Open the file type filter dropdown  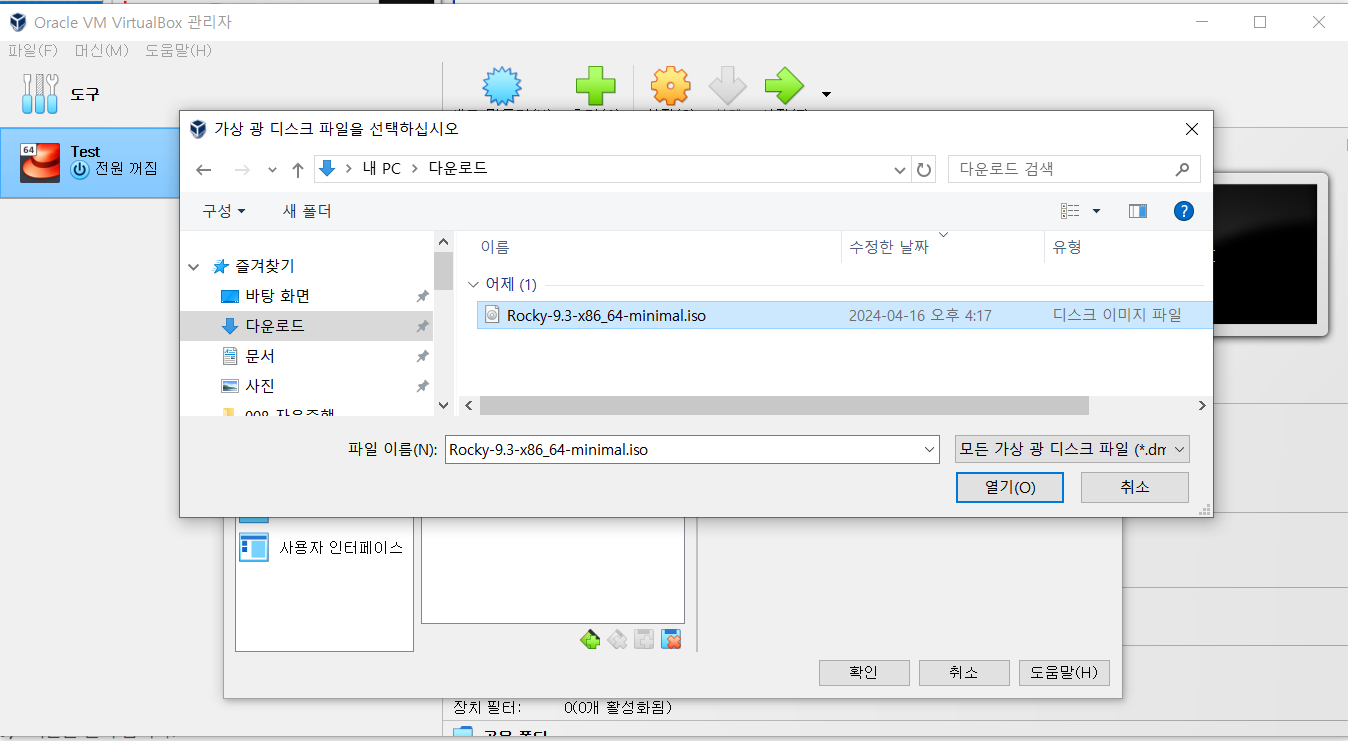1072,450
